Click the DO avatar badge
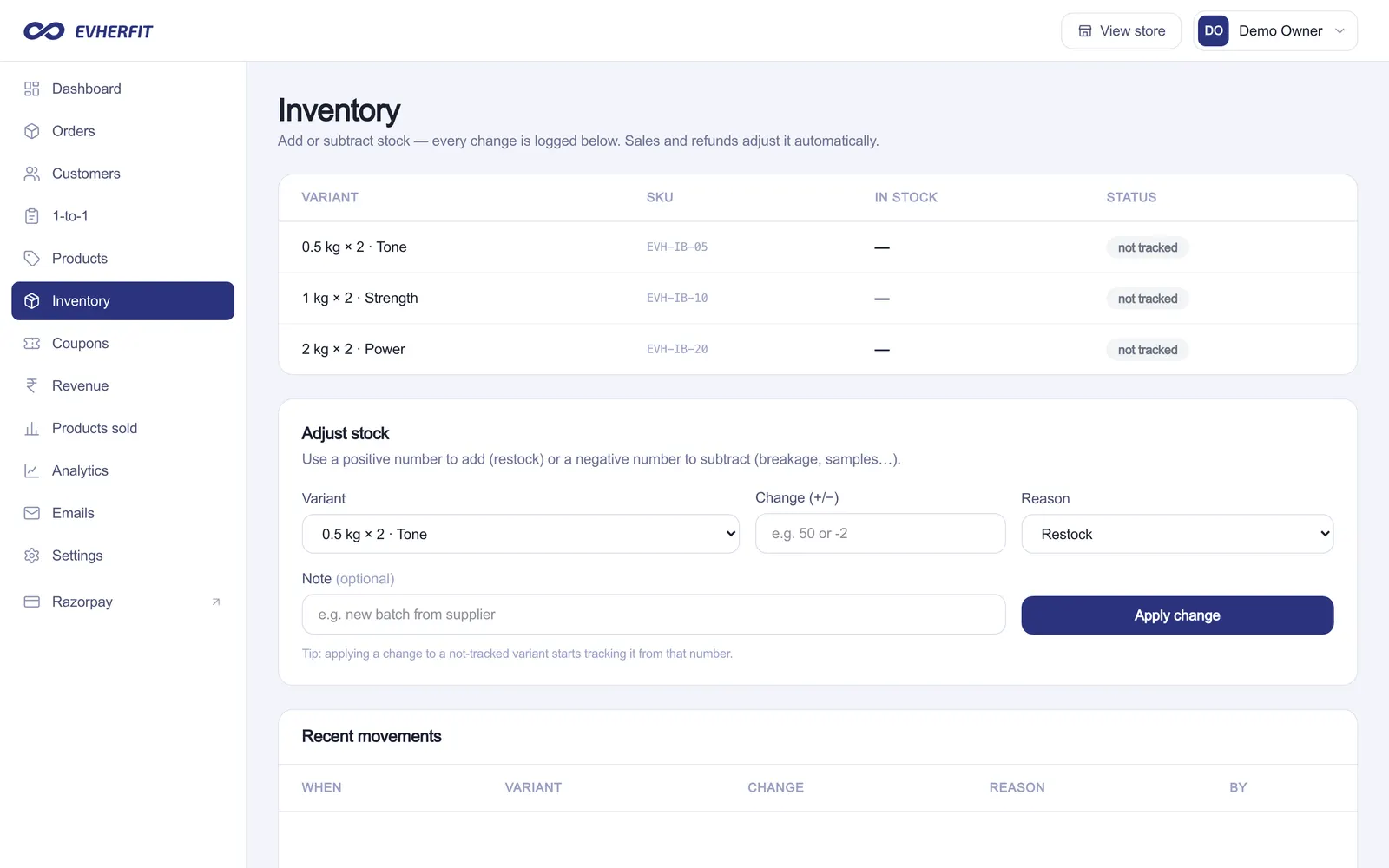 (x=1214, y=30)
